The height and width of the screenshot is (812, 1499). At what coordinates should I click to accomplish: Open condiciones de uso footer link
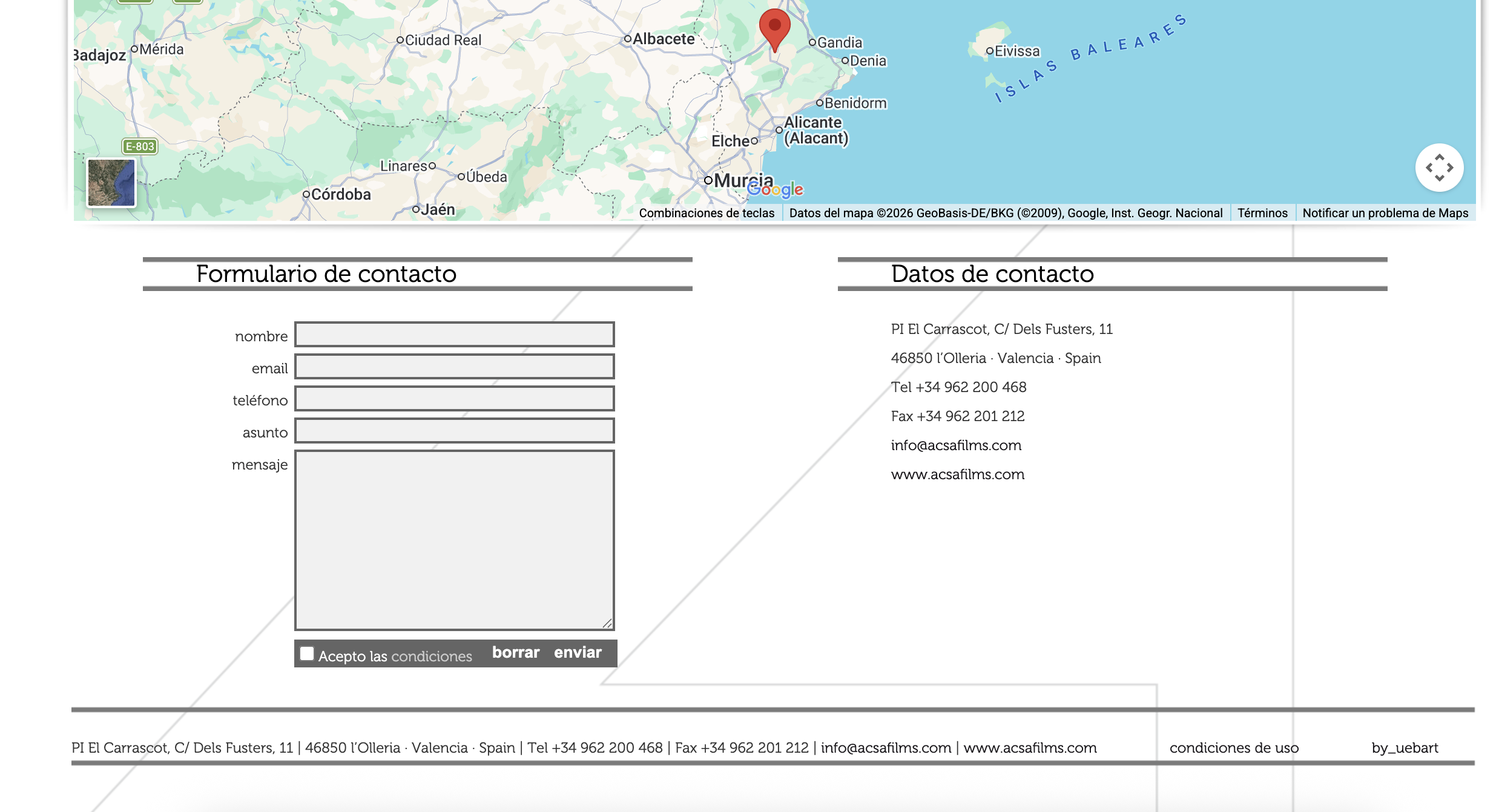1234,748
